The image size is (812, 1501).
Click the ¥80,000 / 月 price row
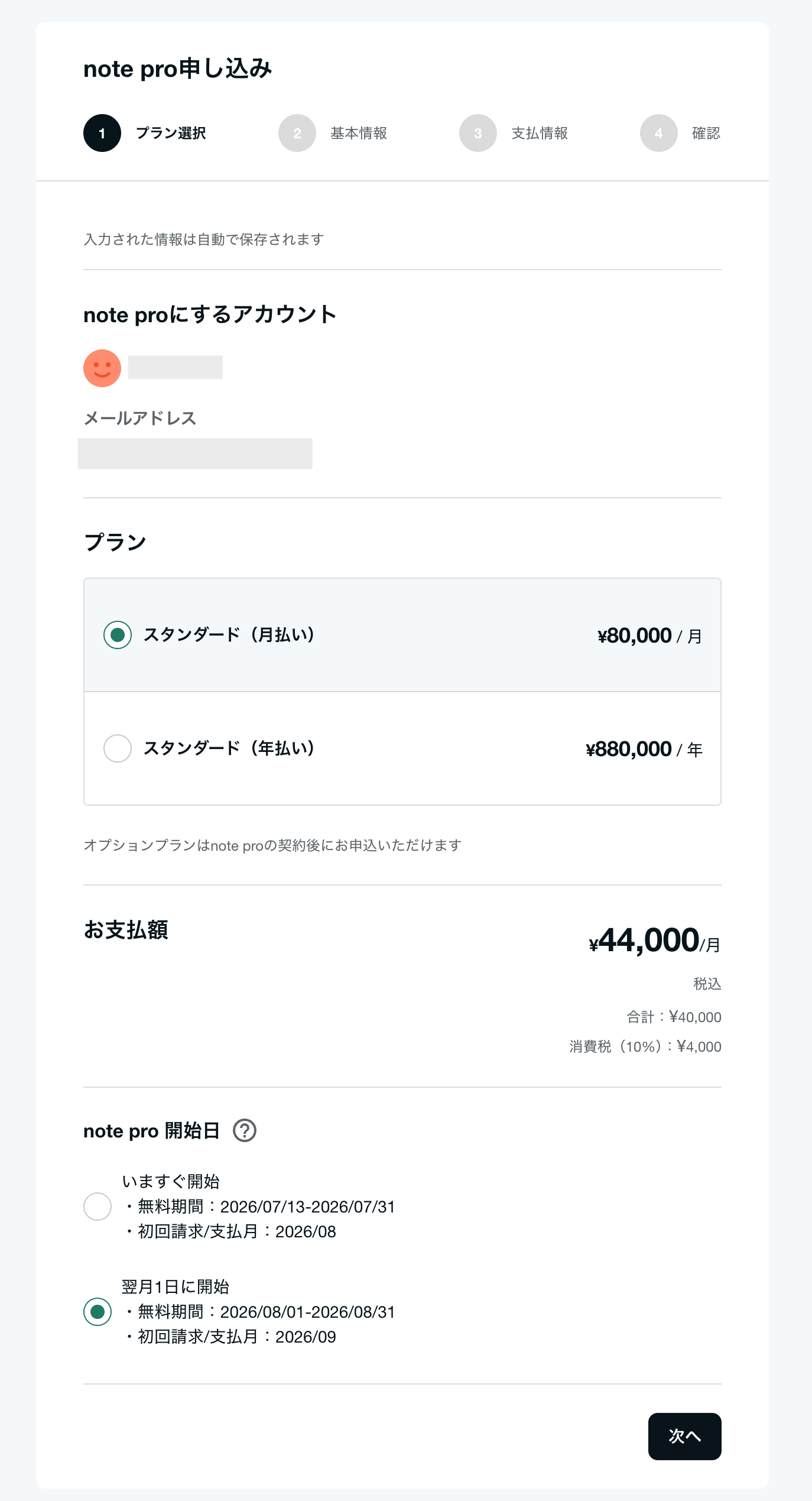(x=402, y=635)
